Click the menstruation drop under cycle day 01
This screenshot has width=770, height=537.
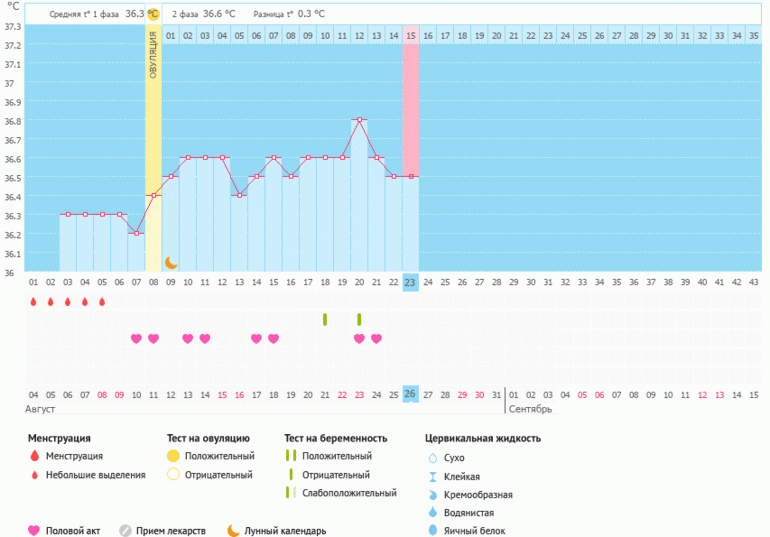tap(33, 301)
